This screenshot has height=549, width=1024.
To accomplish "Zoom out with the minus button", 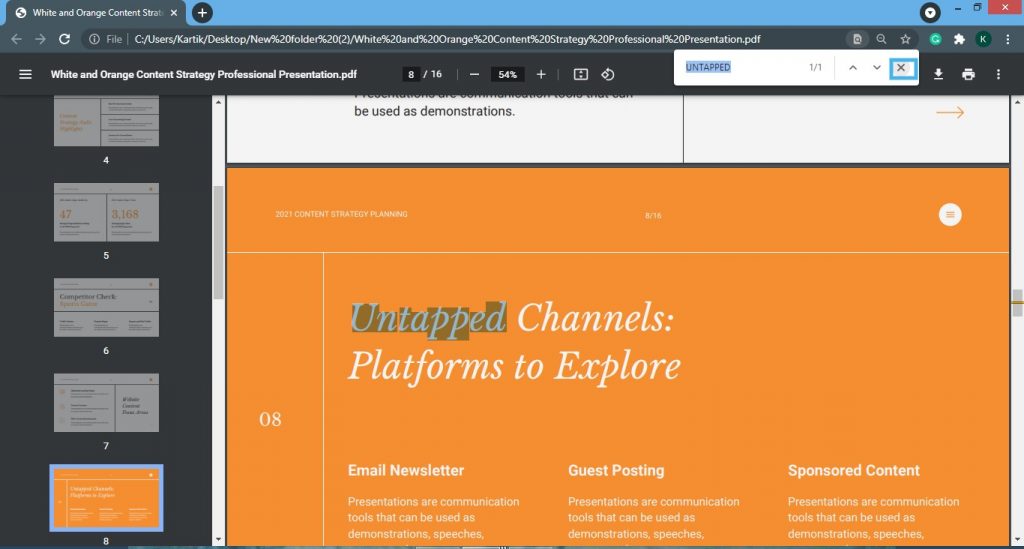I will pyautogui.click(x=475, y=74).
